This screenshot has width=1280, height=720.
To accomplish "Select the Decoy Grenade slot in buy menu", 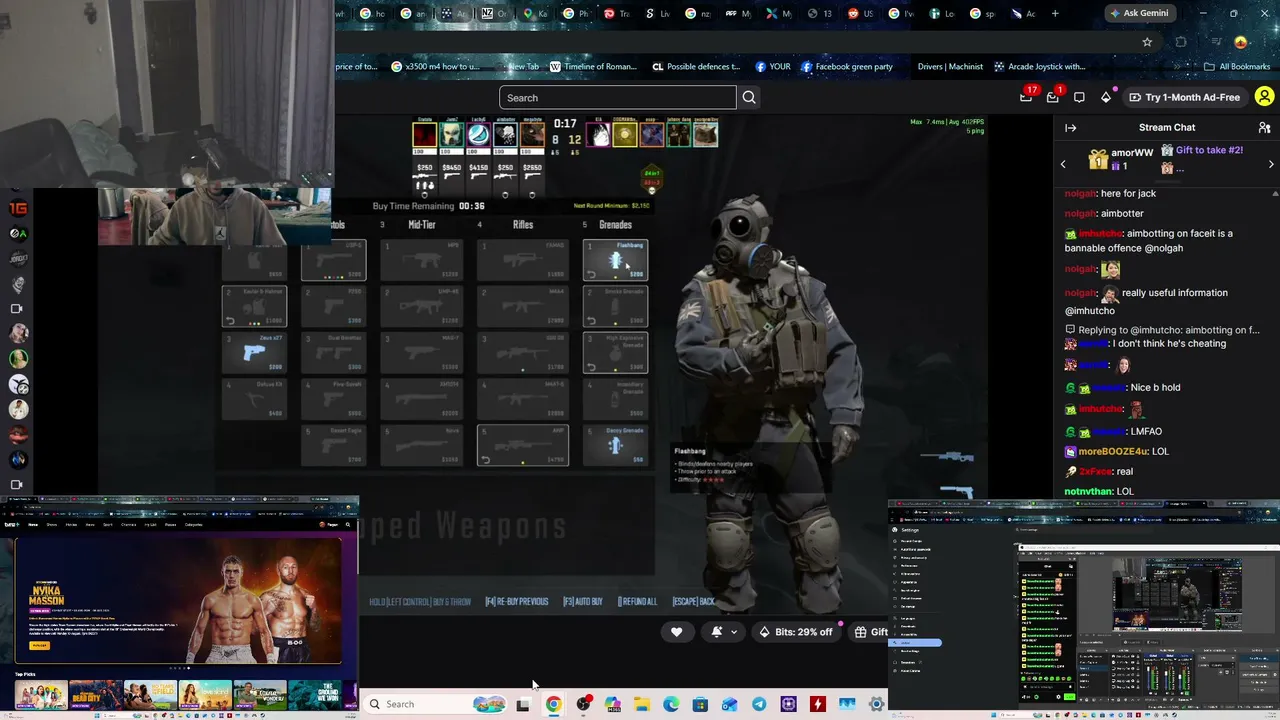I will tap(615, 446).
